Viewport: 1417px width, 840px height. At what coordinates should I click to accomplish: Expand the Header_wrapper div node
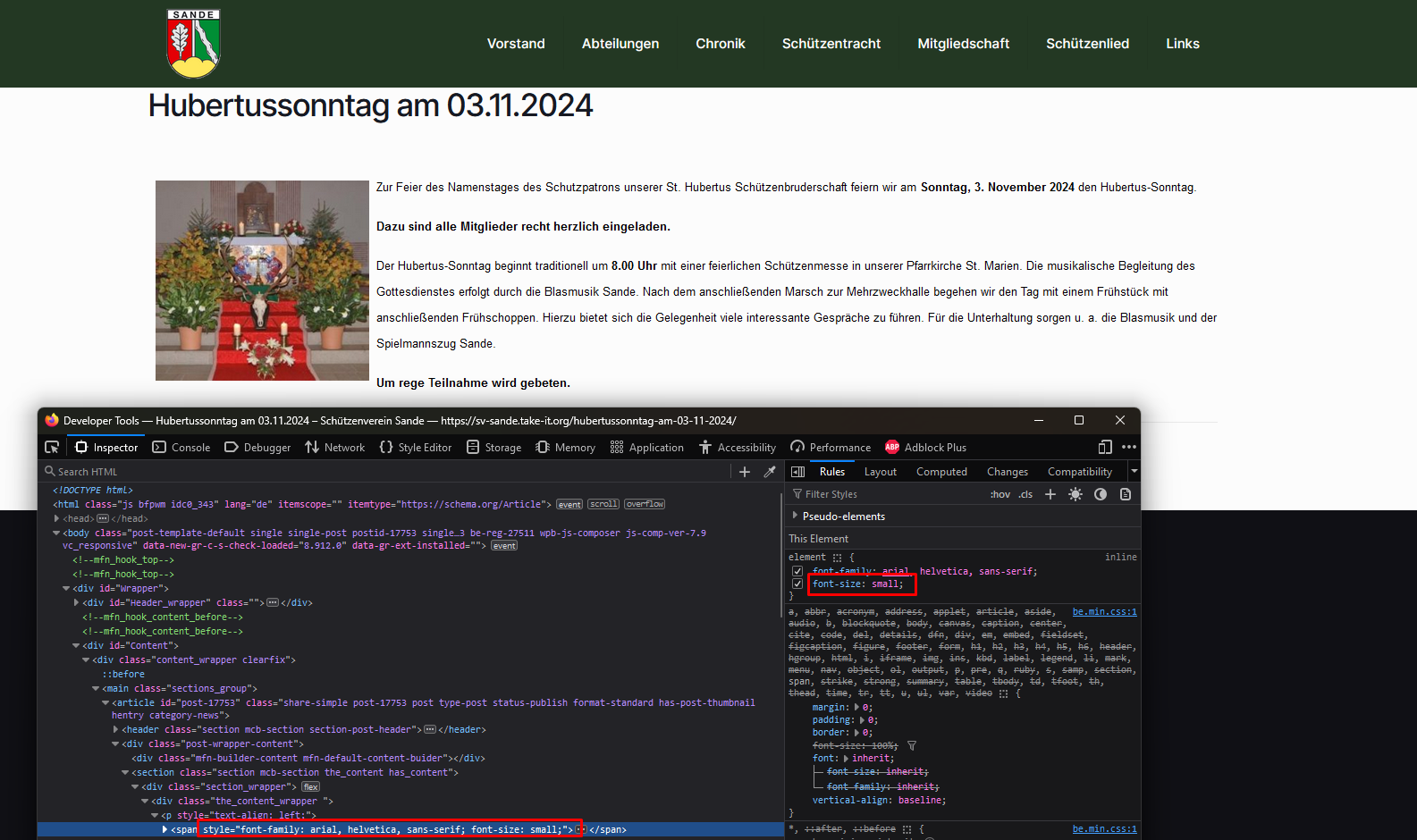point(77,602)
